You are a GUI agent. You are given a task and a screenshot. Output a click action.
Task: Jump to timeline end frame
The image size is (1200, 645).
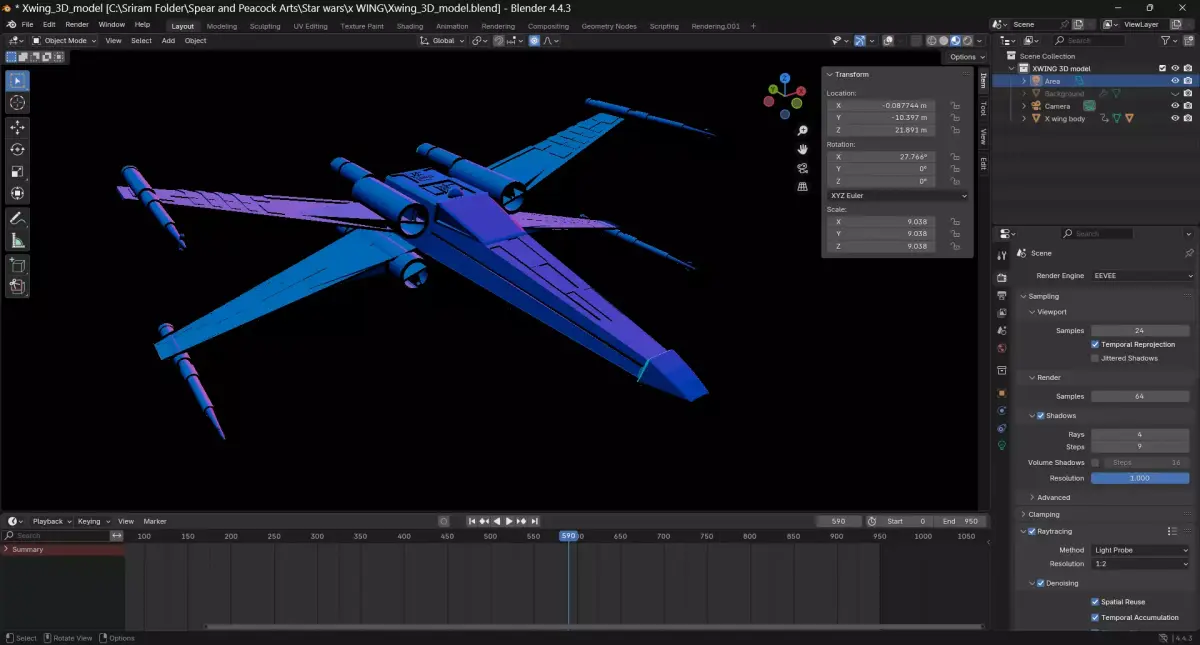534,521
